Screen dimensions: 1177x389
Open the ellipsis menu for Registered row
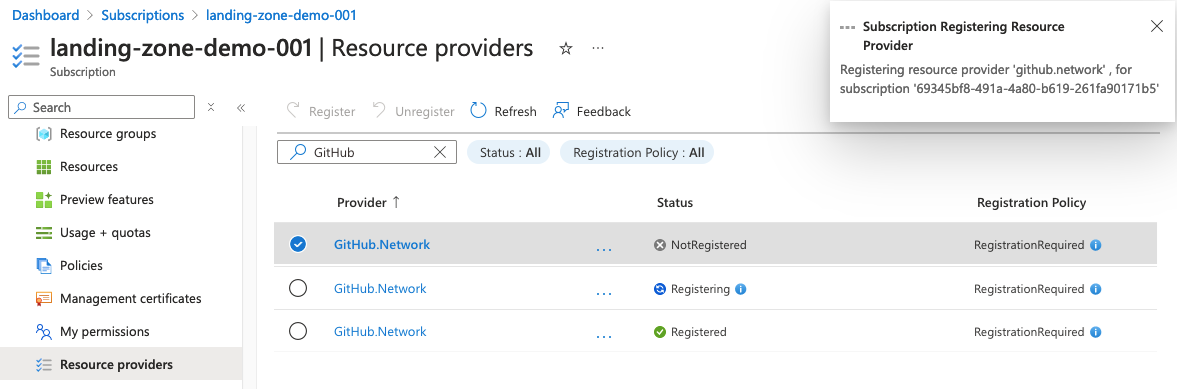point(604,336)
